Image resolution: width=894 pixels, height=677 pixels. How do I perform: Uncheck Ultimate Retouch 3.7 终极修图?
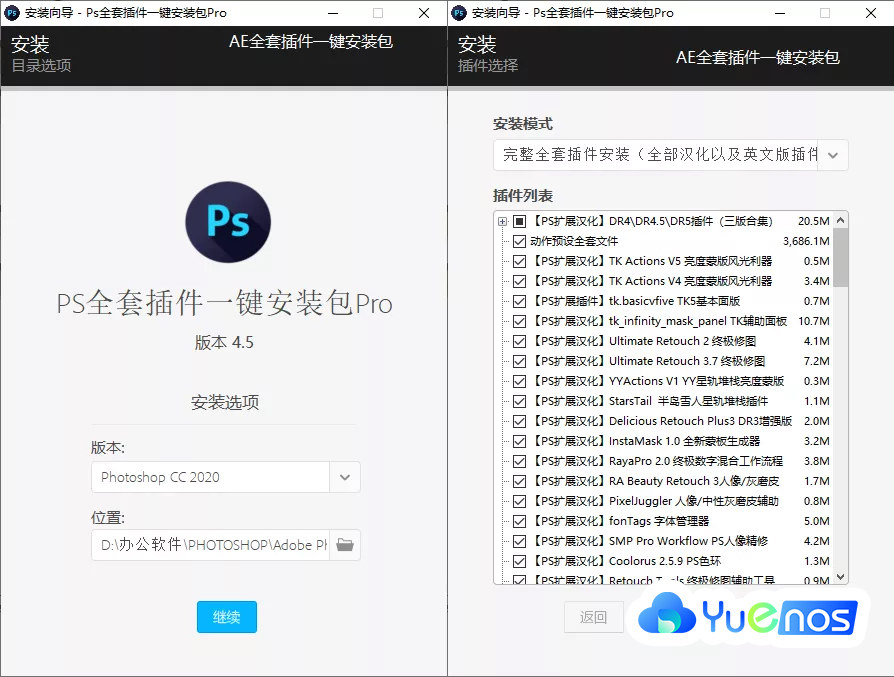(x=520, y=361)
